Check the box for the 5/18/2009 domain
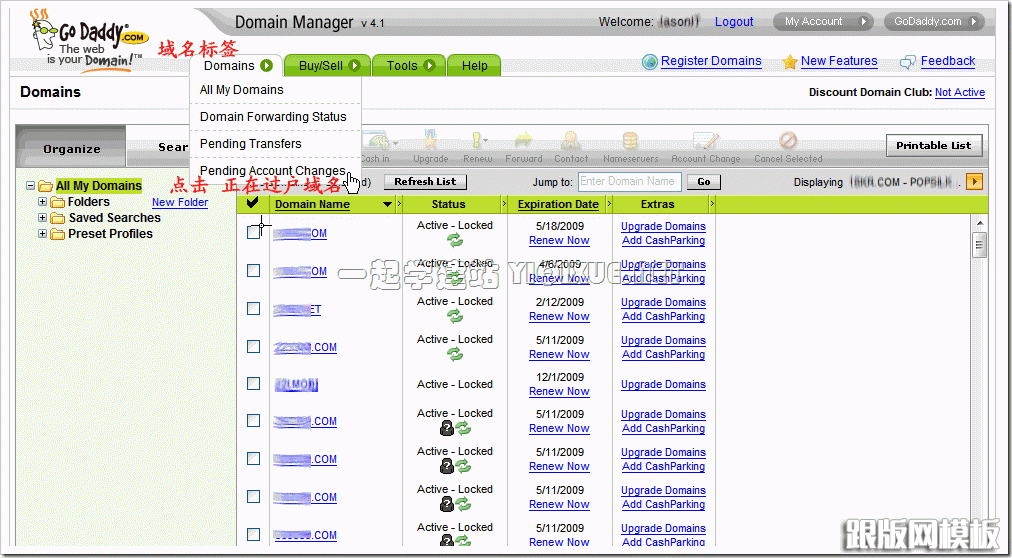The width and height of the screenshot is (1012, 558). 254,233
